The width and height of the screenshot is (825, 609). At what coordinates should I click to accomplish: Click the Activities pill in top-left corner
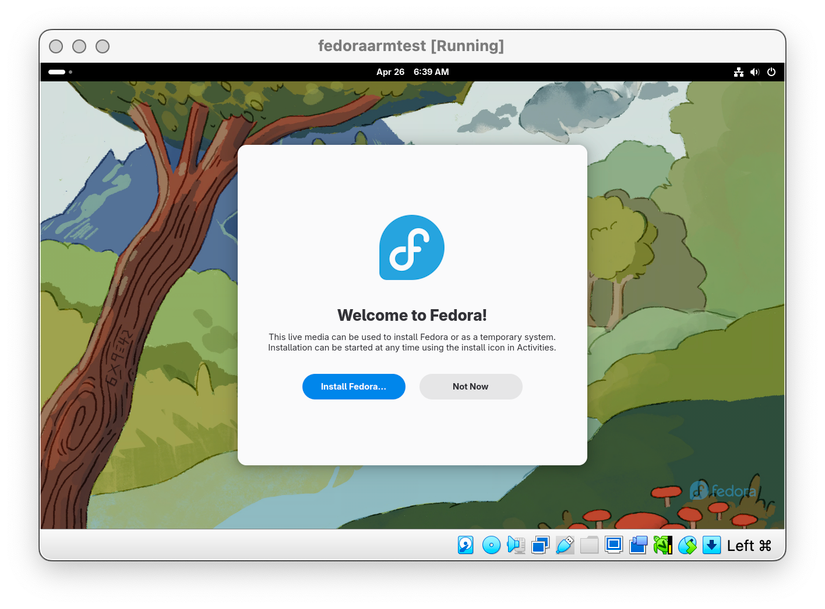[57, 72]
